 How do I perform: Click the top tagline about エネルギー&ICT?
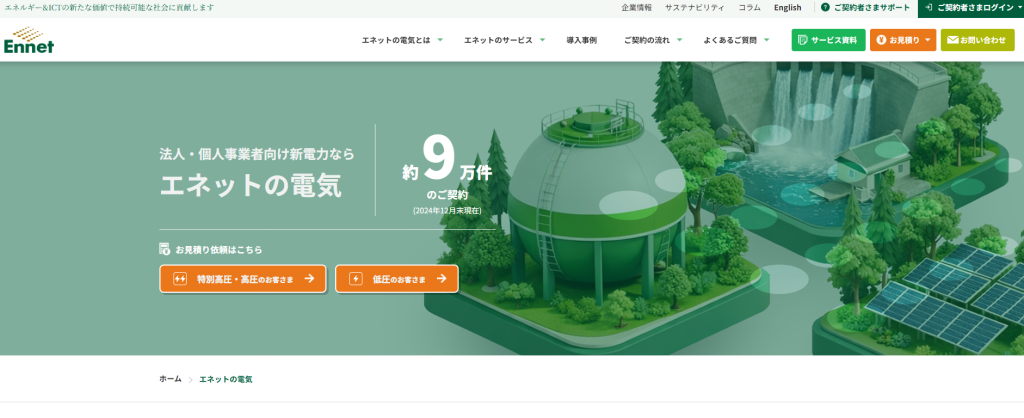click(109, 8)
